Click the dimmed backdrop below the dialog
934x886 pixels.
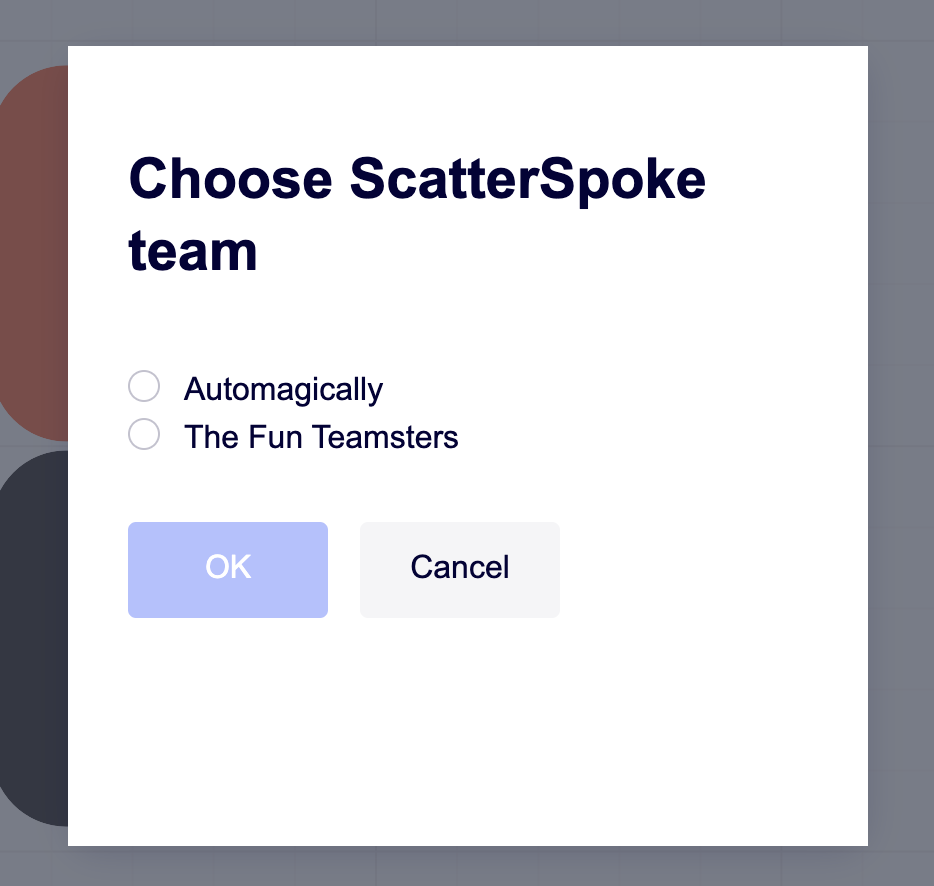467,866
